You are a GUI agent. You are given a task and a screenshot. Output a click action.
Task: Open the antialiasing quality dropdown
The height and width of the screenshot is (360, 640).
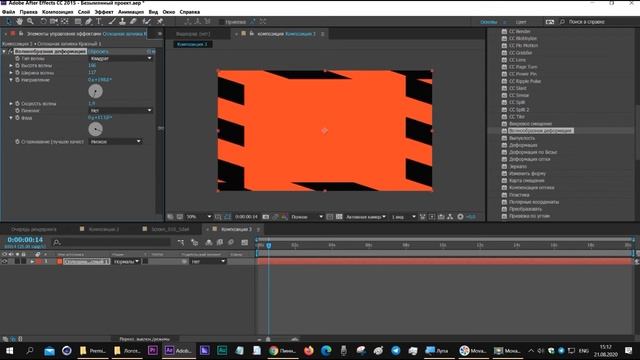pyautogui.click(x=116, y=141)
